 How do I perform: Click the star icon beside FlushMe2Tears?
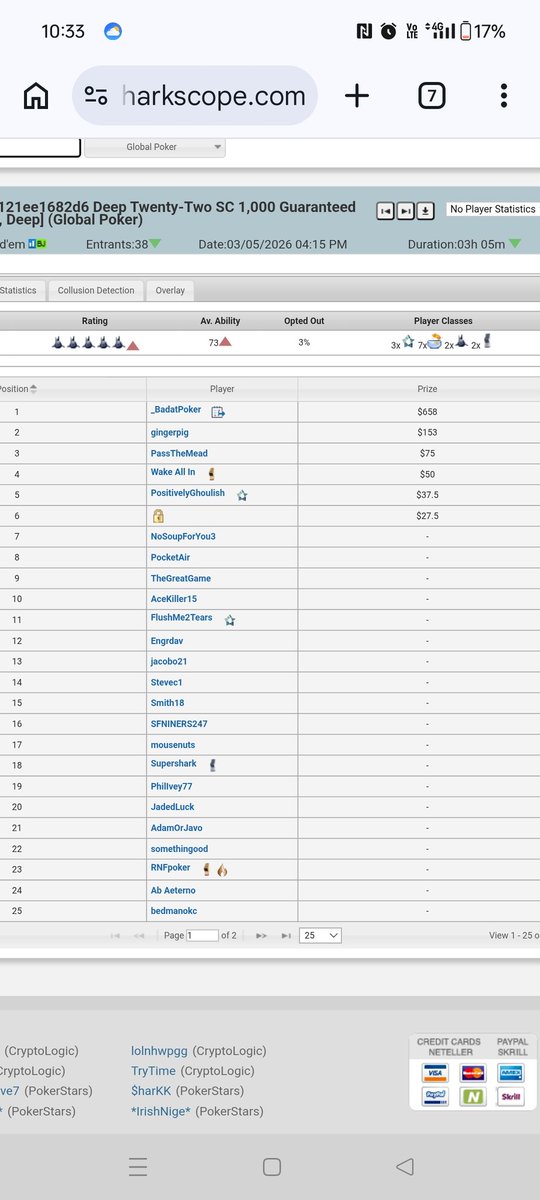pyautogui.click(x=230, y=620)
